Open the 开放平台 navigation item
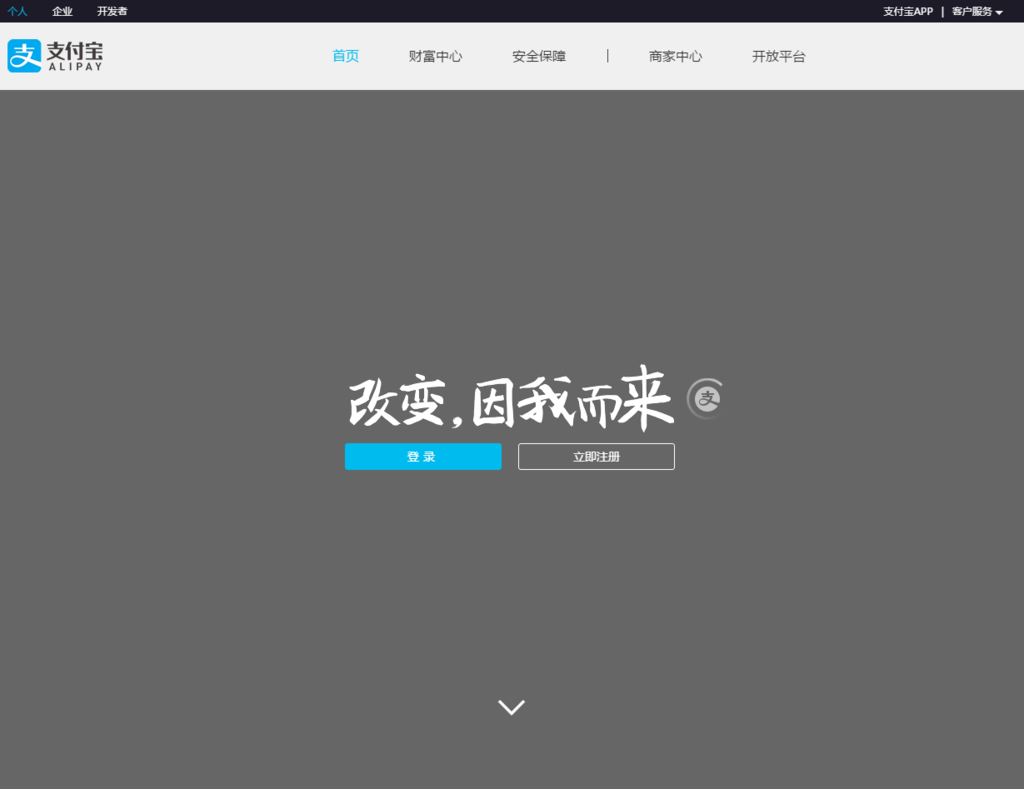1024x789 pixels. pyautogui.click(x=778, y=56)
